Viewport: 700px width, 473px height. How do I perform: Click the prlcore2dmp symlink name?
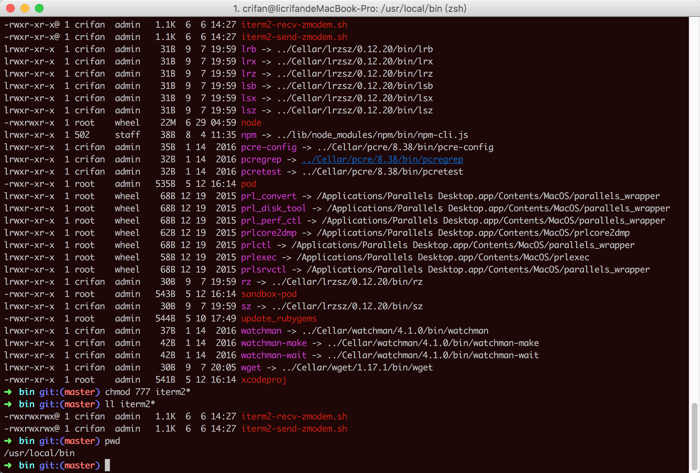(x=269, y=233)
